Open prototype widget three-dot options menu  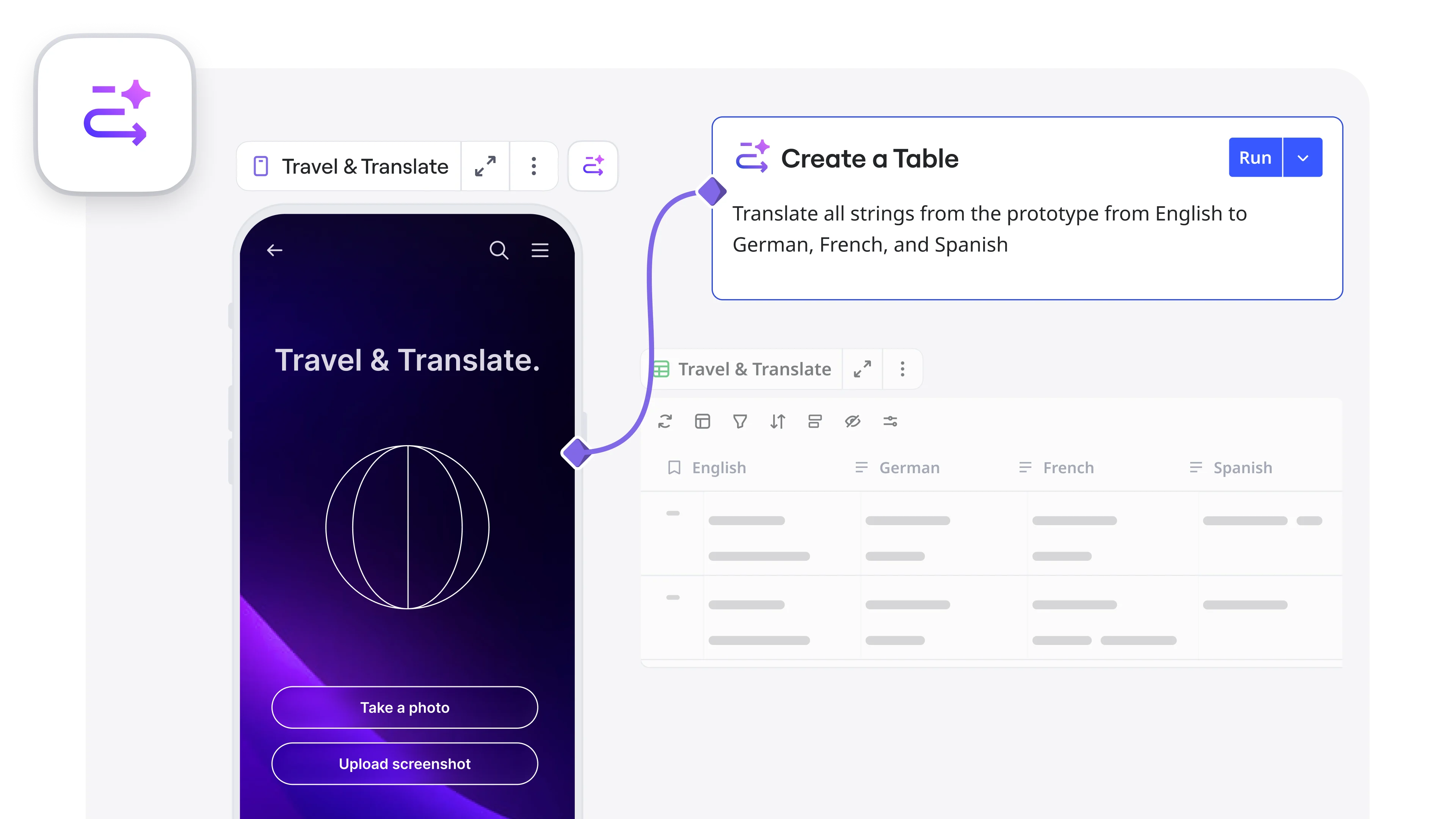[x=533, y=166]
